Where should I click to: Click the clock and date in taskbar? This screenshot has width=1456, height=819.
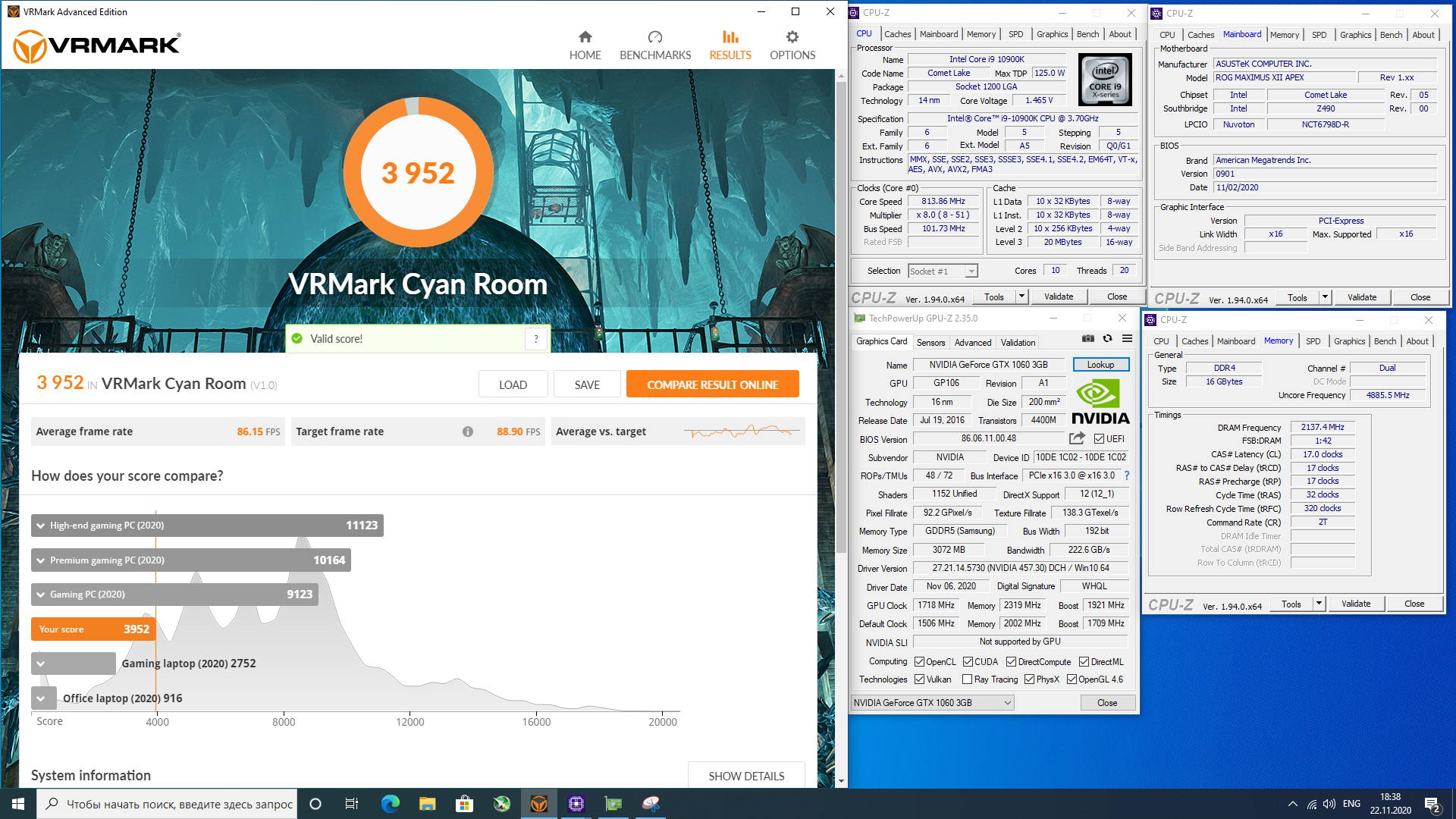pos(1390,804)
